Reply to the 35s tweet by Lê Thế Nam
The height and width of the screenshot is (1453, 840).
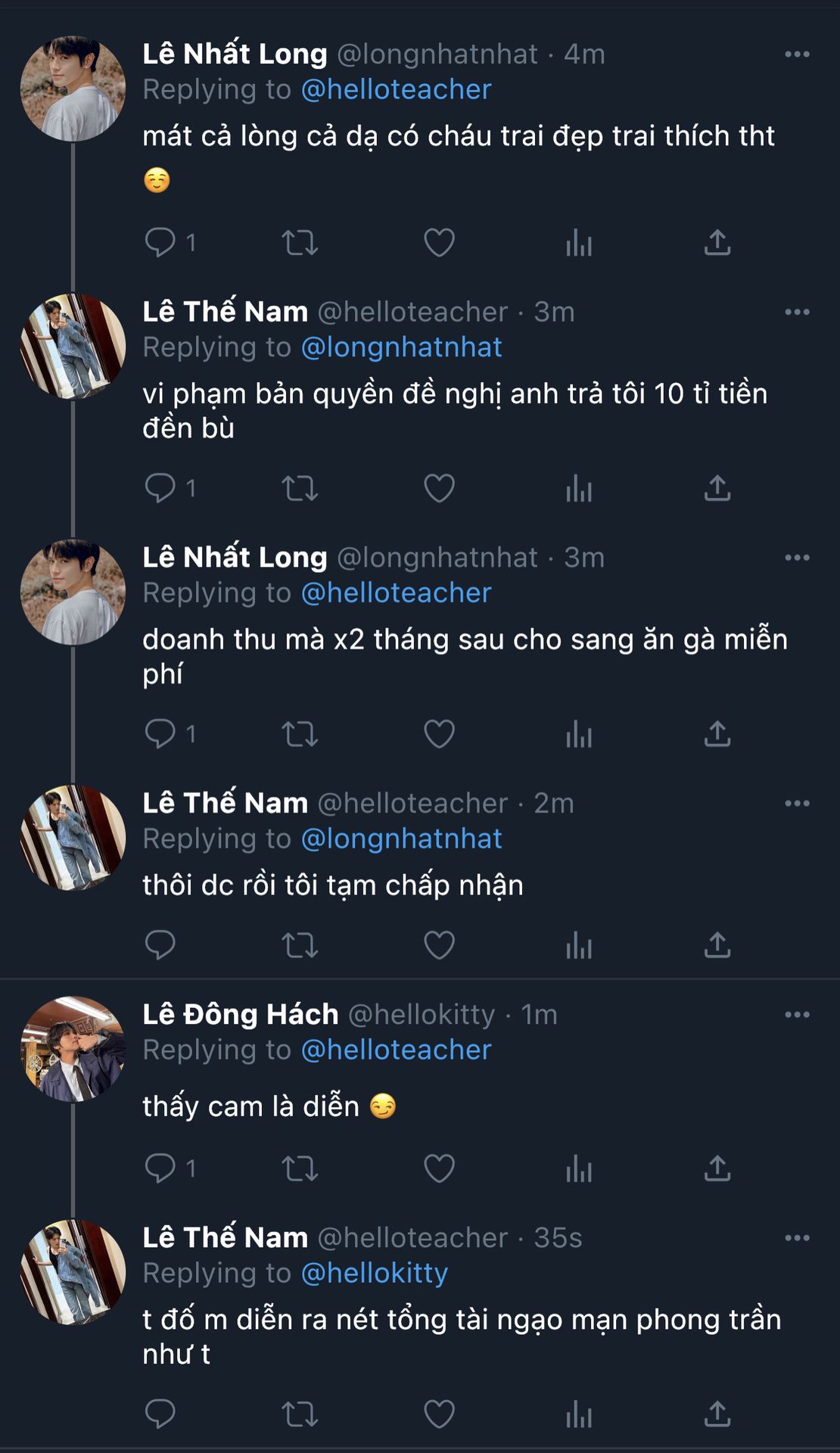coord(160,1414)
